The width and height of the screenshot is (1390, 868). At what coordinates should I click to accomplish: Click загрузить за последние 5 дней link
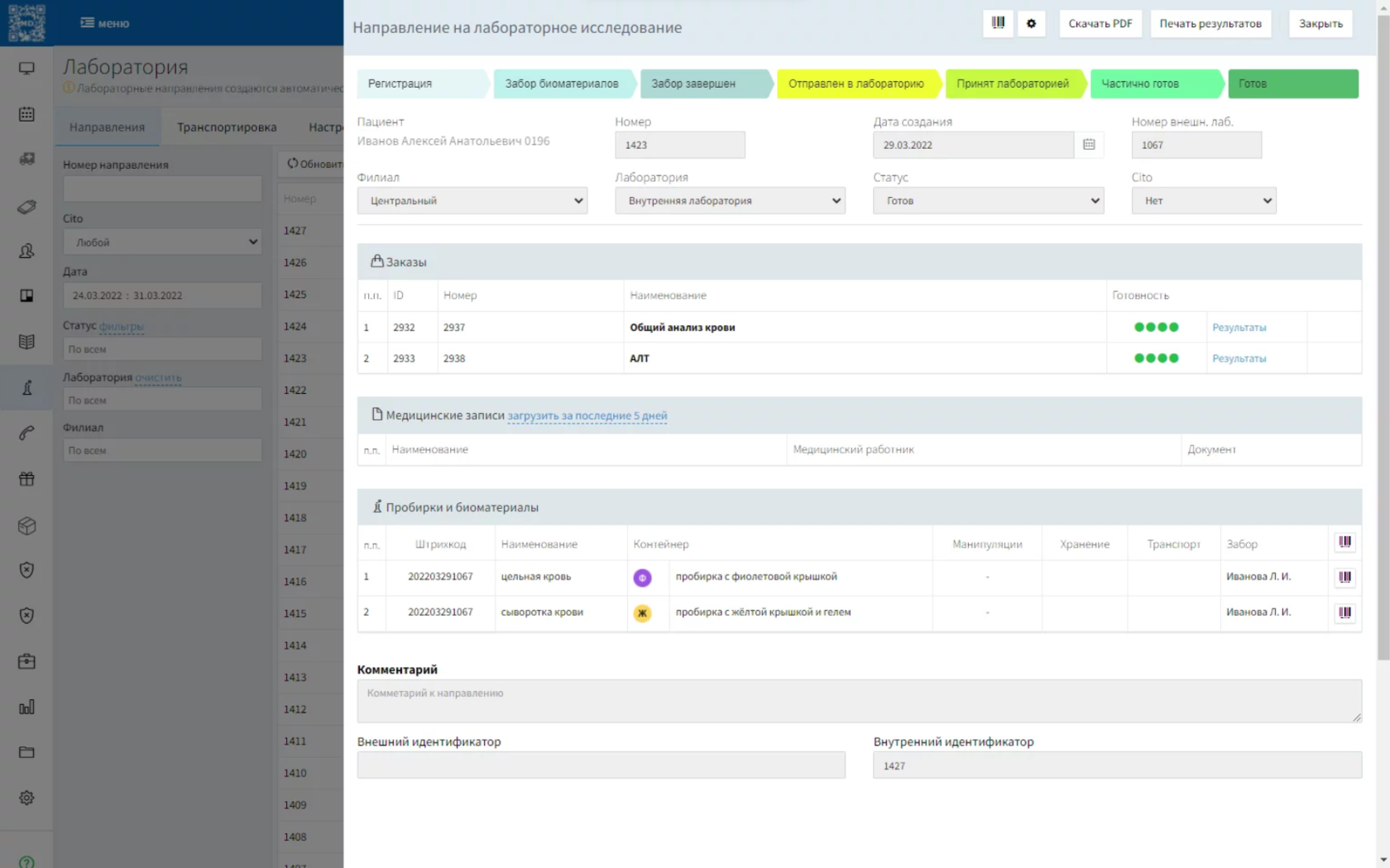(587, 415)
